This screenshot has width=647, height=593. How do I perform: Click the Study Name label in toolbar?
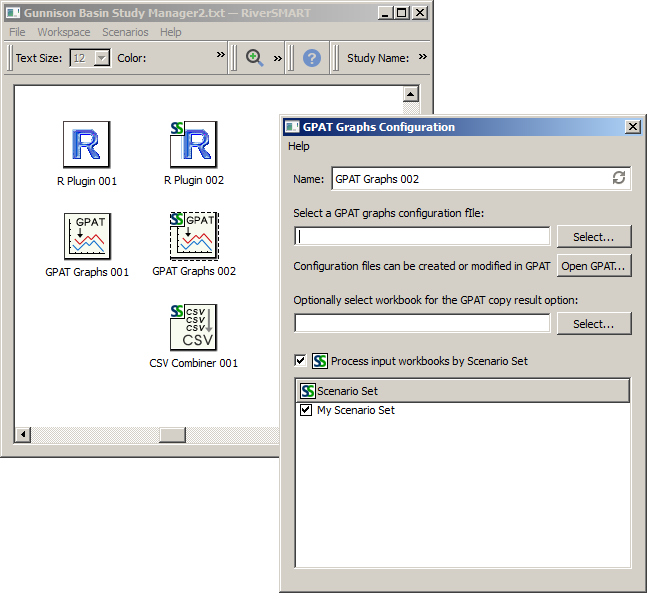[x=378, y=58]
